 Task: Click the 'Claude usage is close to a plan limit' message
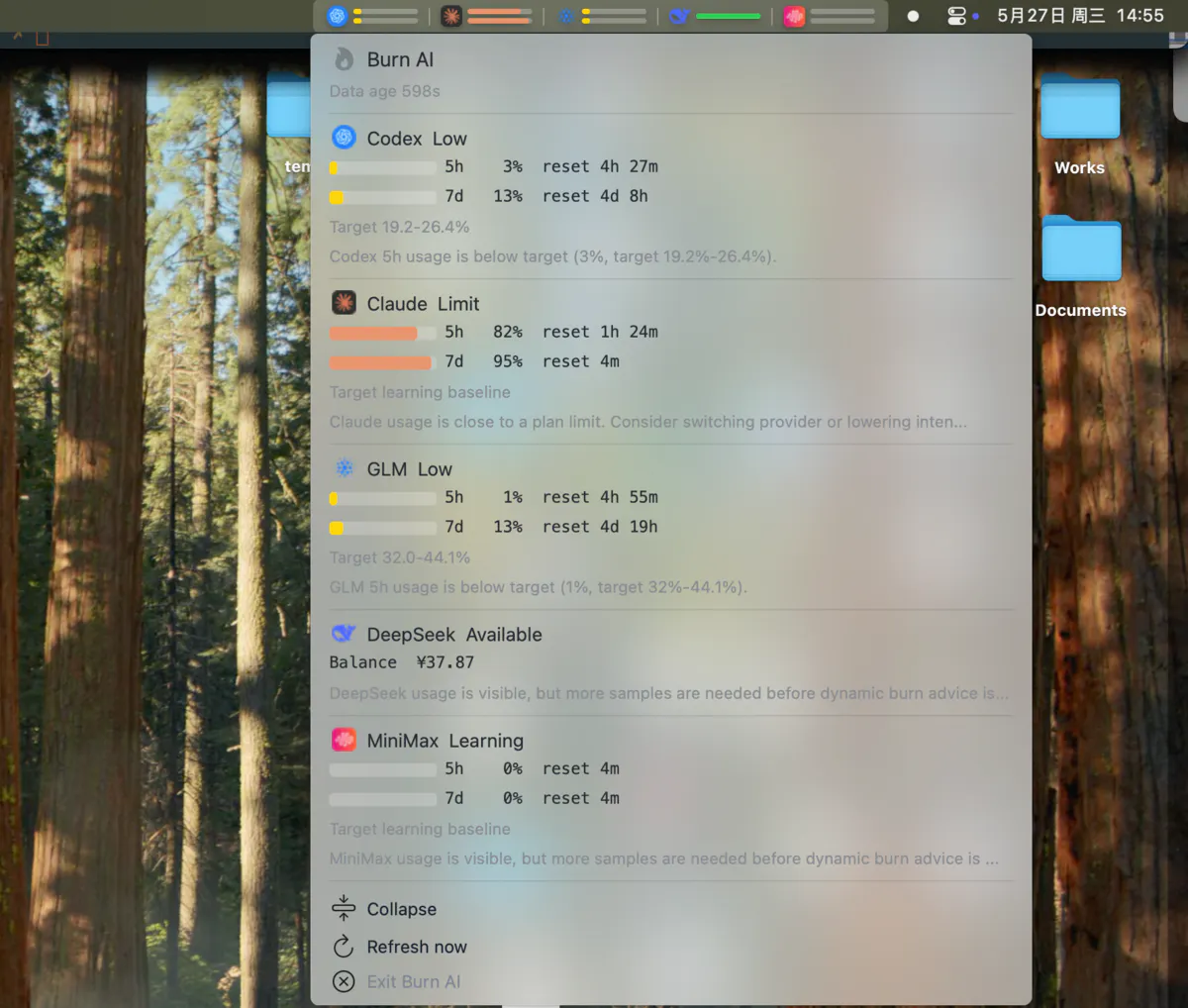point(647,422)
